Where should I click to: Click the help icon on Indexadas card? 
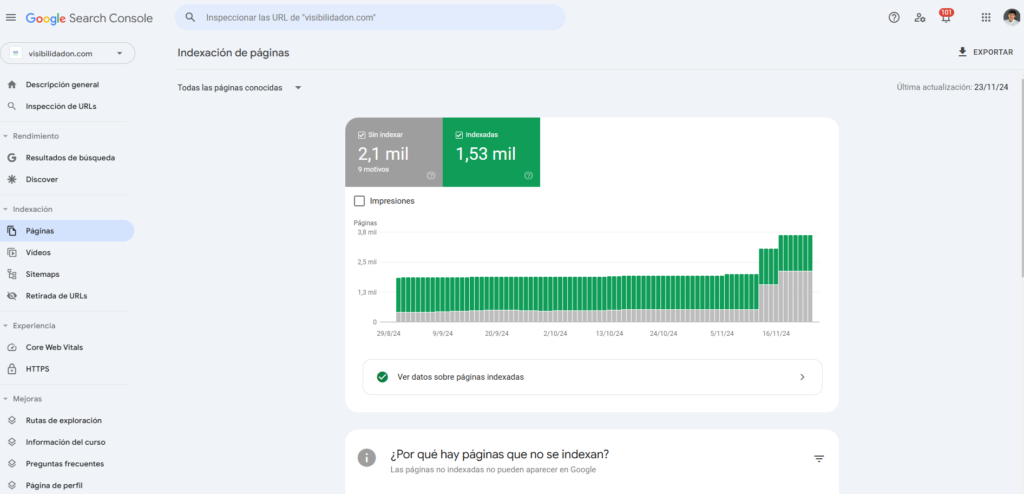tap(528, 176)
